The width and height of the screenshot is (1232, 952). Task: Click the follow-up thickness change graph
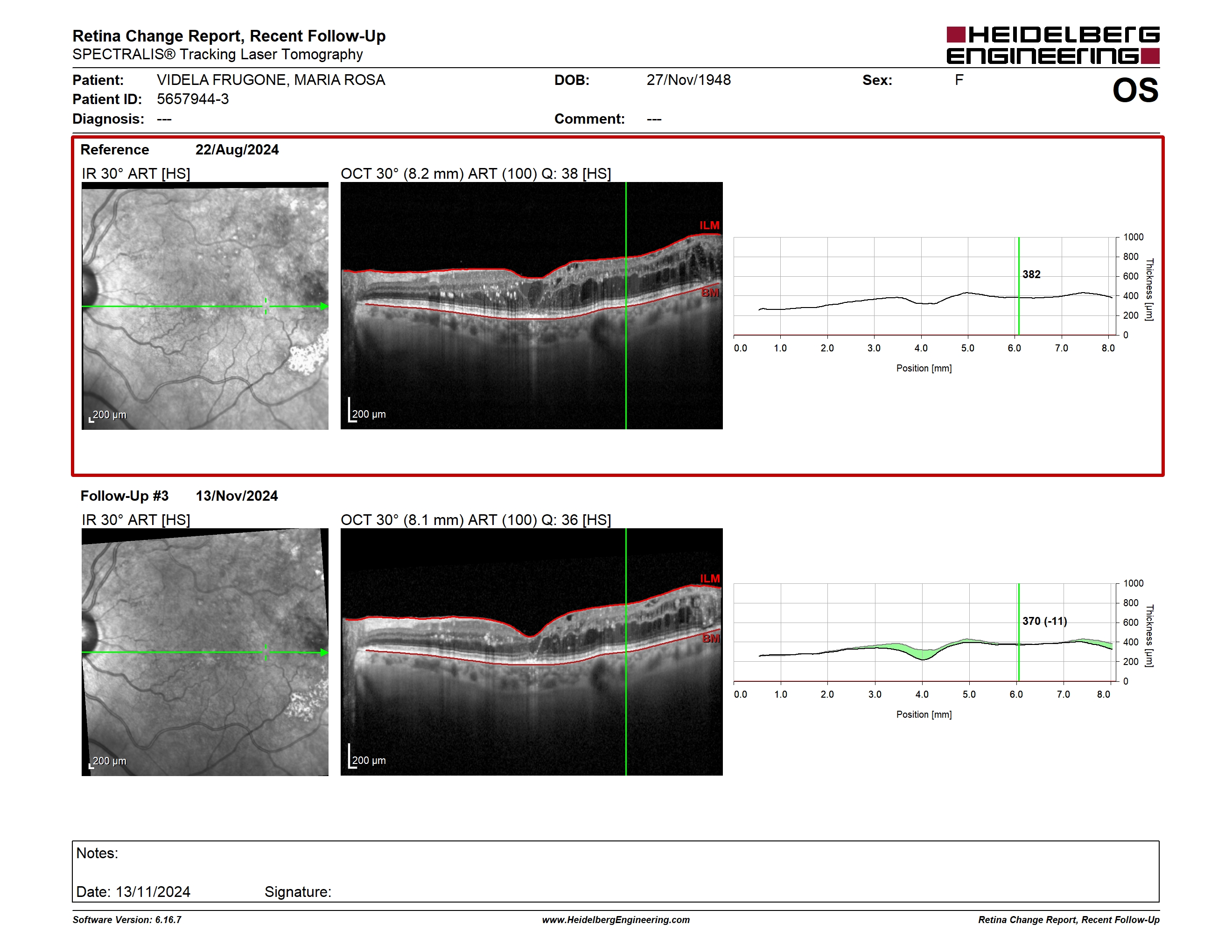[924, 632]
